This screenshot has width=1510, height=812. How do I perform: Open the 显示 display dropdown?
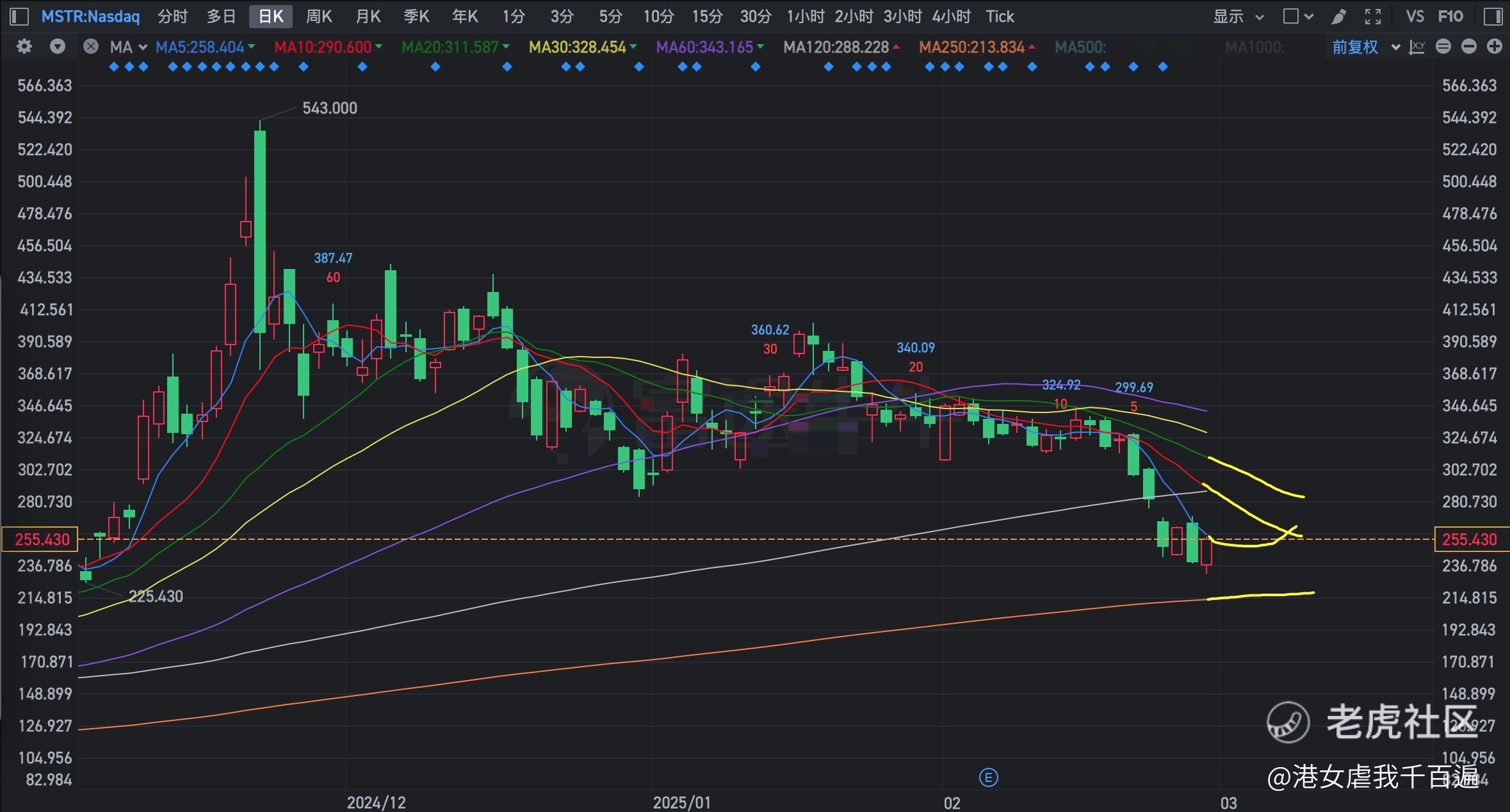pyautogui.click(x=1238, y=17)
